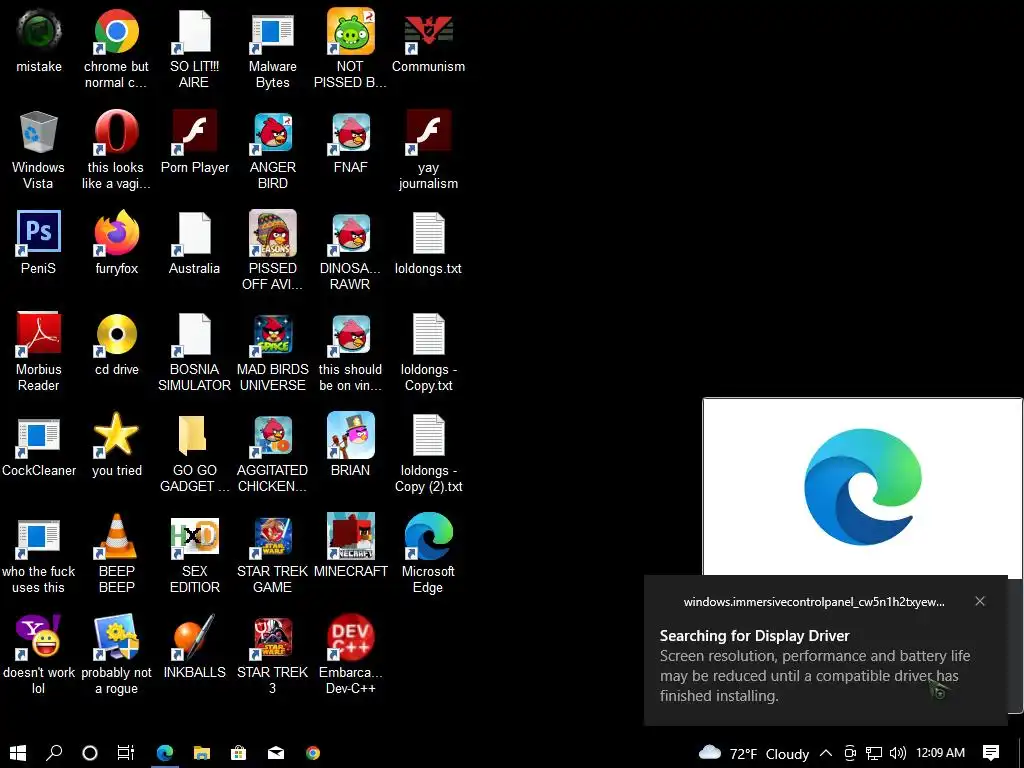Screen dimensions: 1024x768
Task: Open Meet Now tray icon
Action: 850,753
